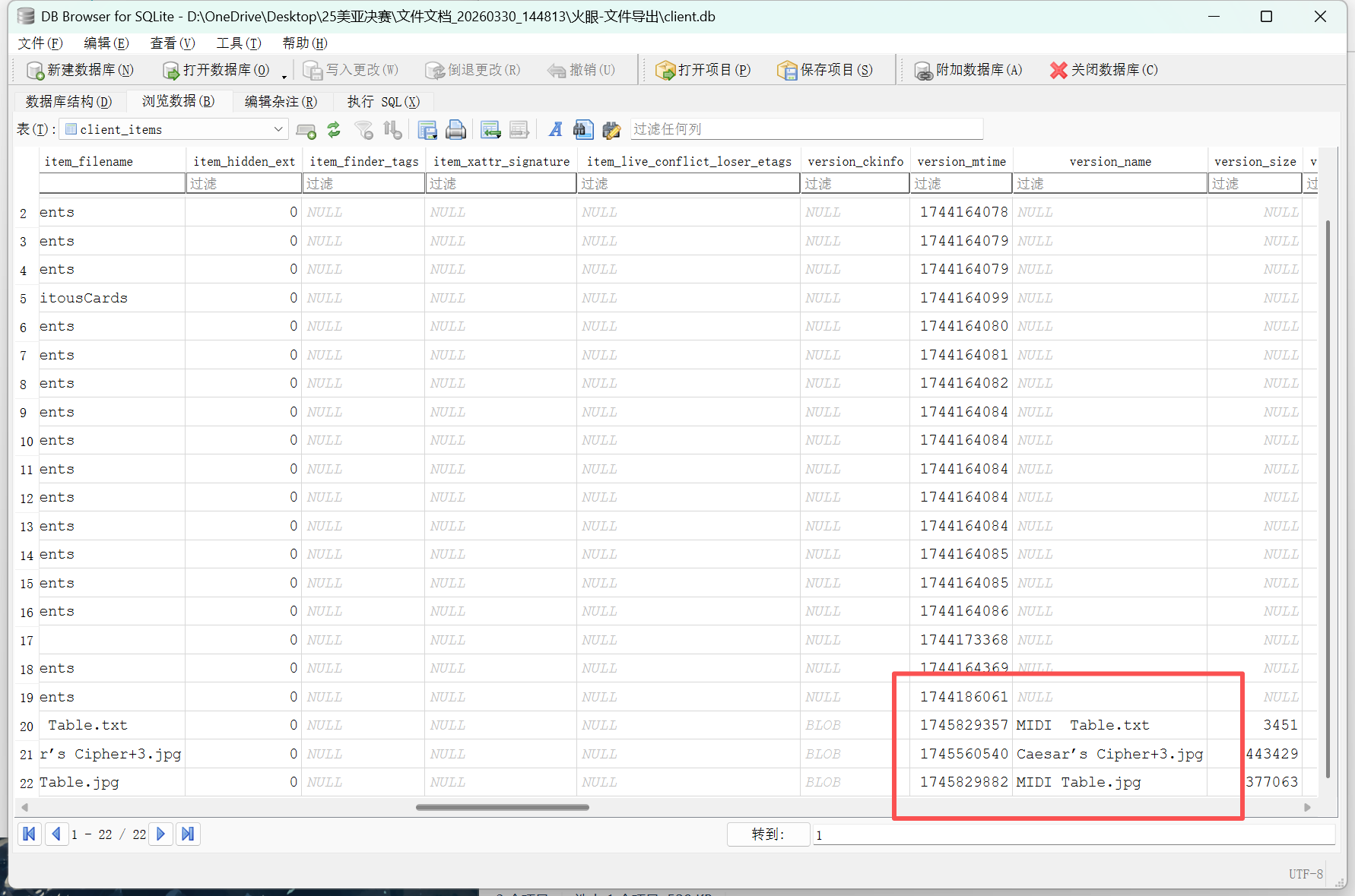Print the table using the printer icon
Screen dimensions: 1355x896
point(455,130)
